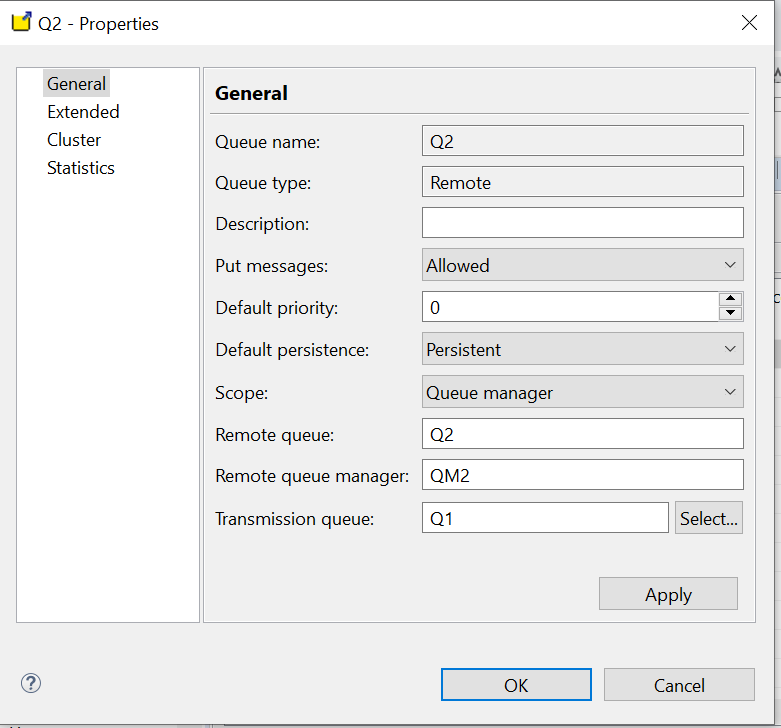Viewport: 781px width, 728px height.
Task: Open the Statistics properties page
Action: (x=81, y=168)
